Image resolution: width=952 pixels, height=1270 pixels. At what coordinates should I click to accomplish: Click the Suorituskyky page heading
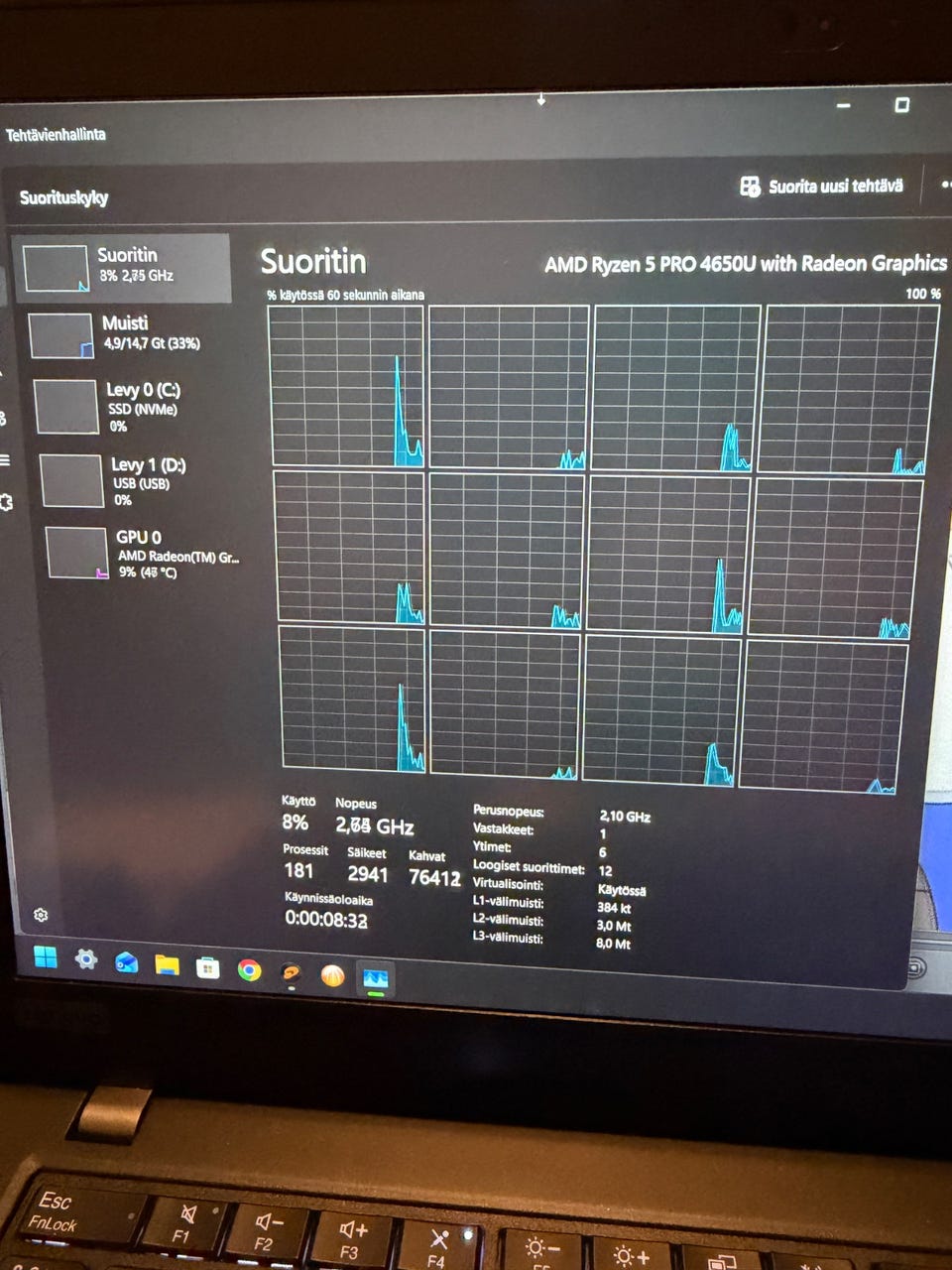[x=64, y=197]
